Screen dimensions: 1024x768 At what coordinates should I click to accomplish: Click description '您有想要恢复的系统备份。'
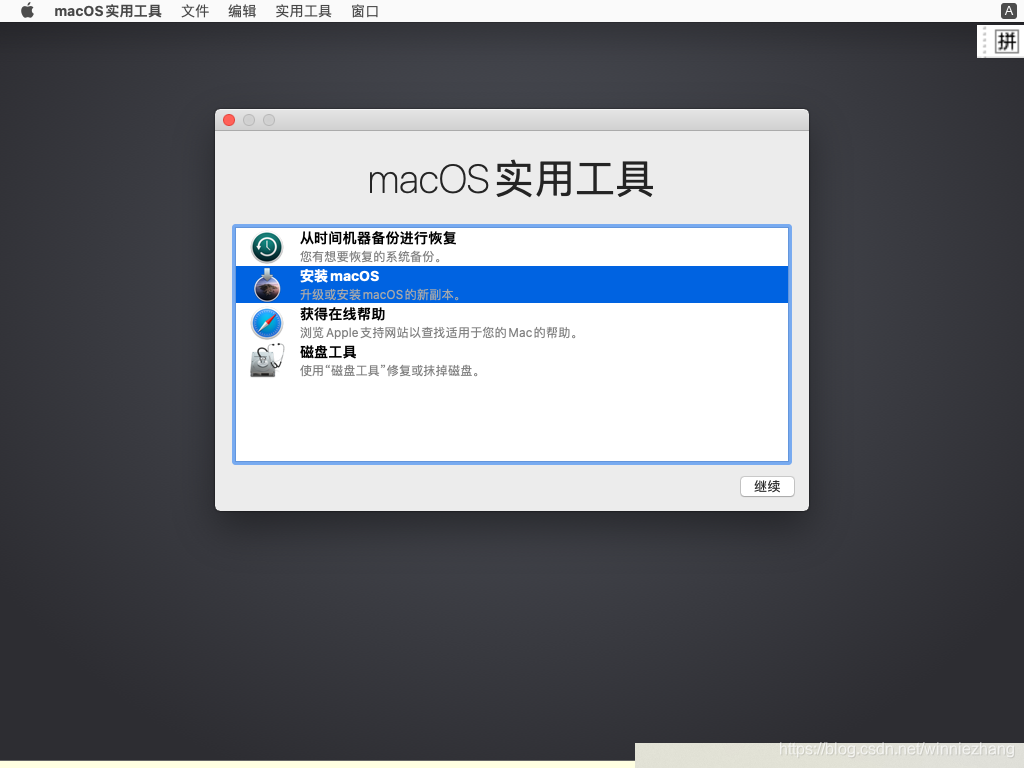coord(372,257)
